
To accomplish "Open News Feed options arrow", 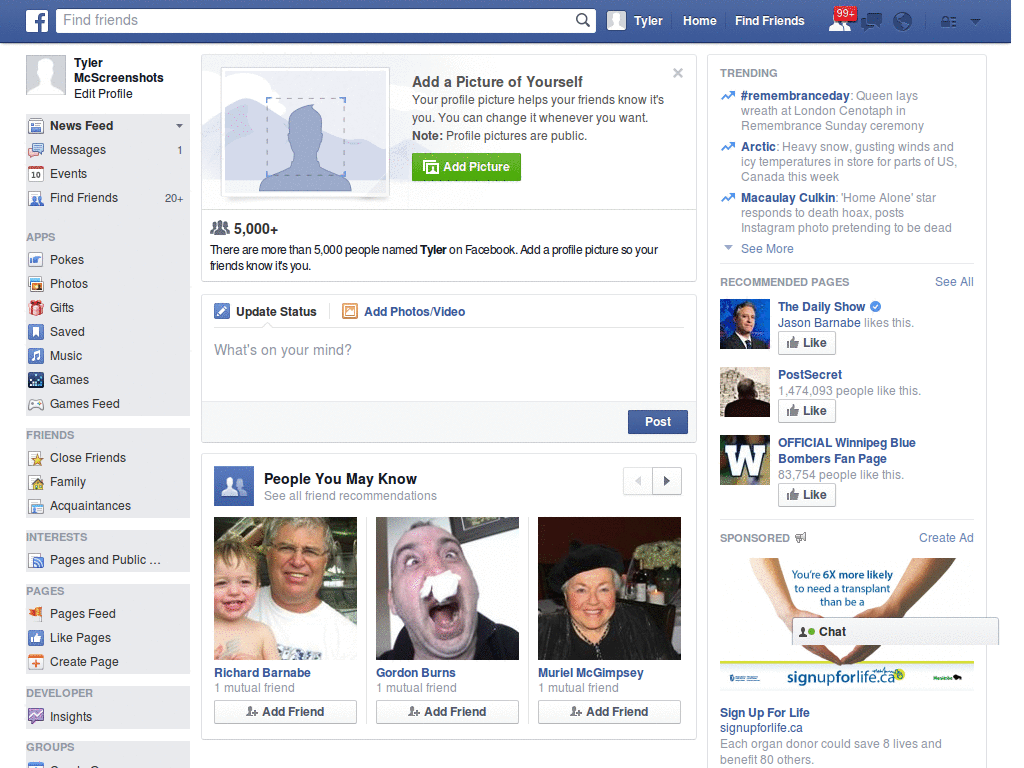I will point(179,125).
